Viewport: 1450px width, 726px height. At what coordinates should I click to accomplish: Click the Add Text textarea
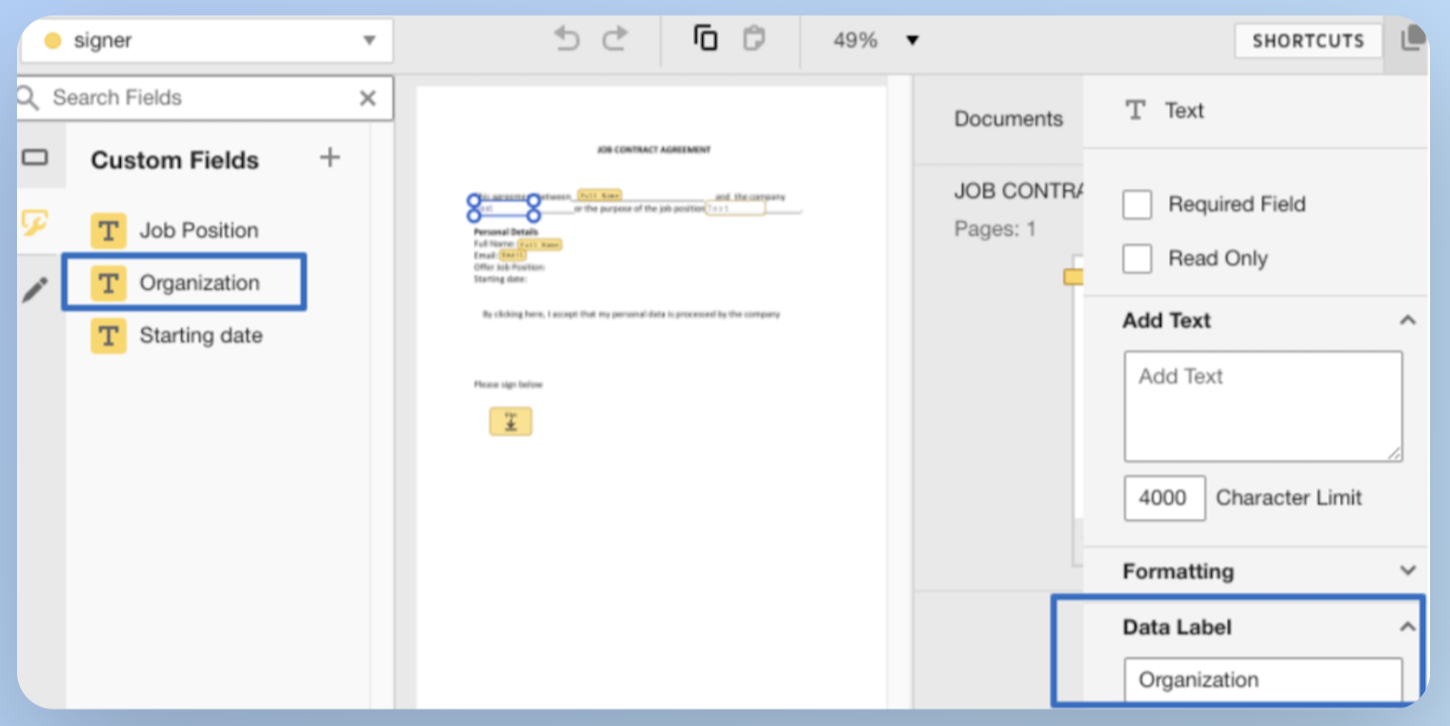1263,406
